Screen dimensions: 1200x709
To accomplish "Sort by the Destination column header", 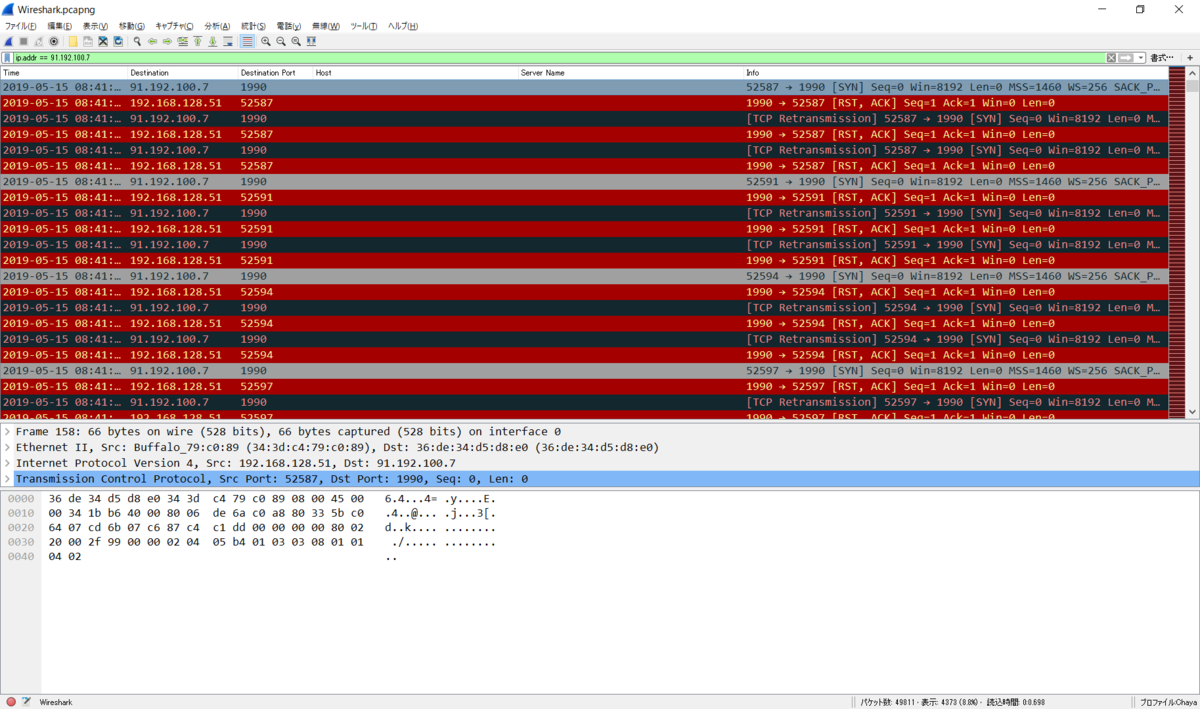I will coord(183,73).
